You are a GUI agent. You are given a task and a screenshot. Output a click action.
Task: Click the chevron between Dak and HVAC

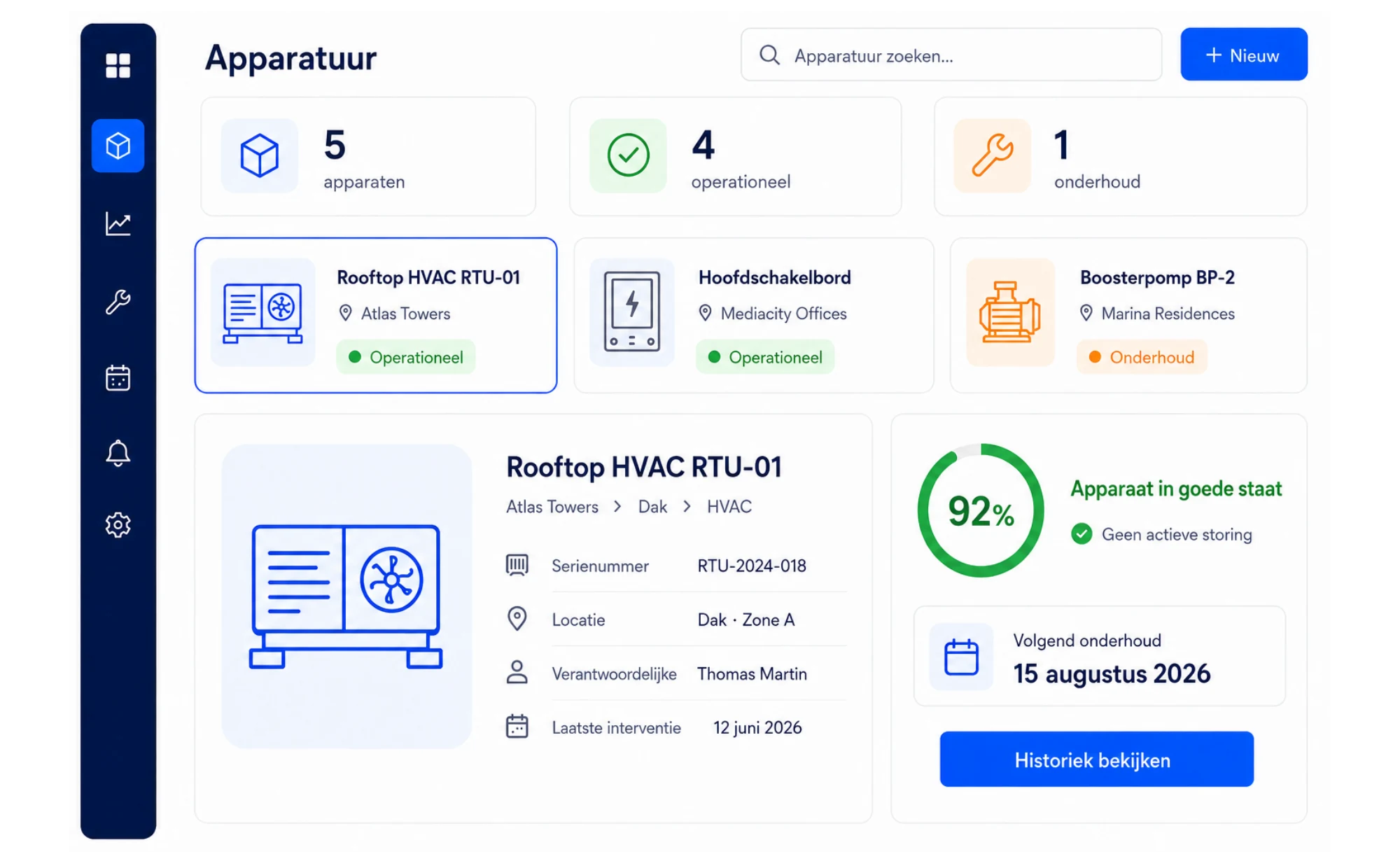(x=687, y=506)
